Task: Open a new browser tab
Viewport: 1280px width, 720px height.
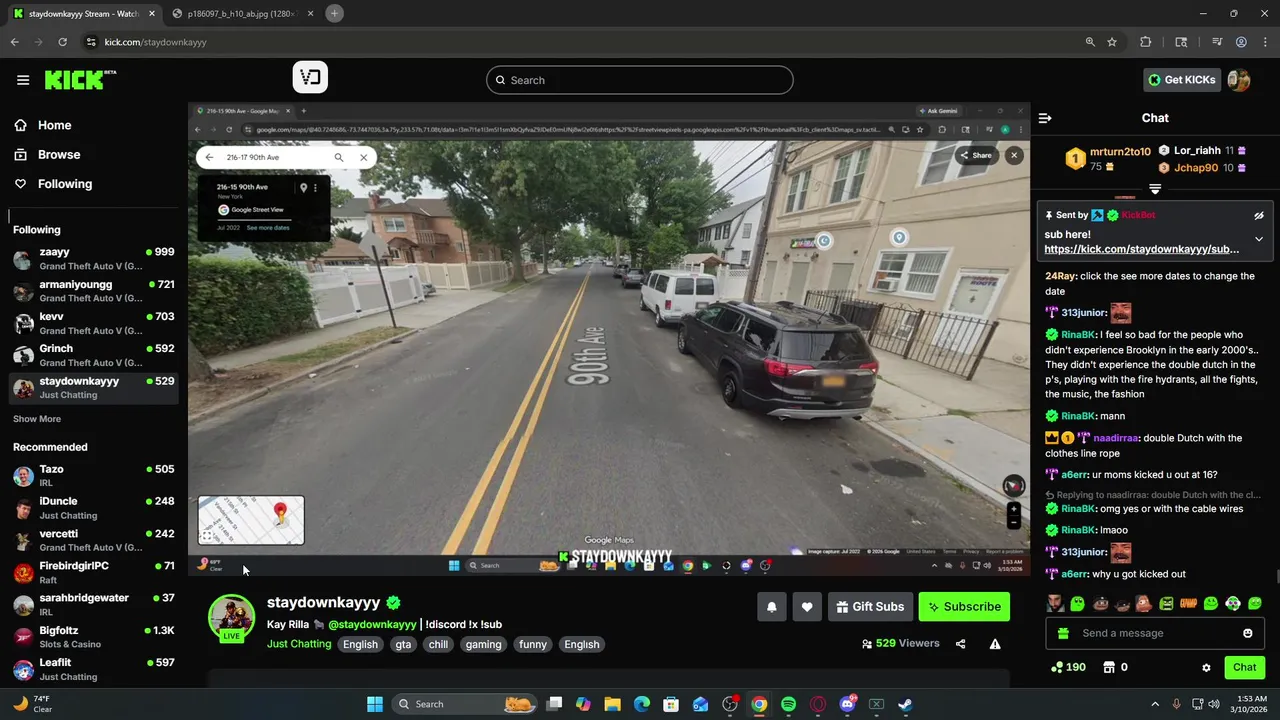Action: [334, 13]
